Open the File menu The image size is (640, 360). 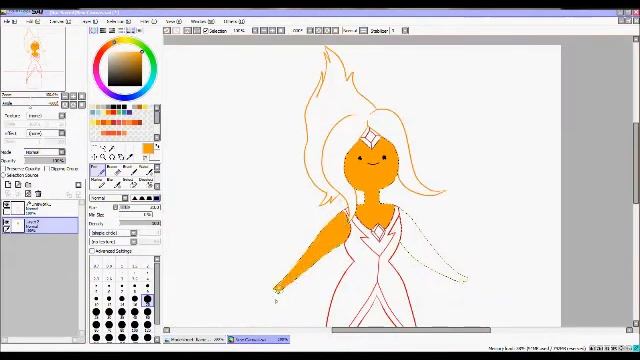tap(10, 21)
